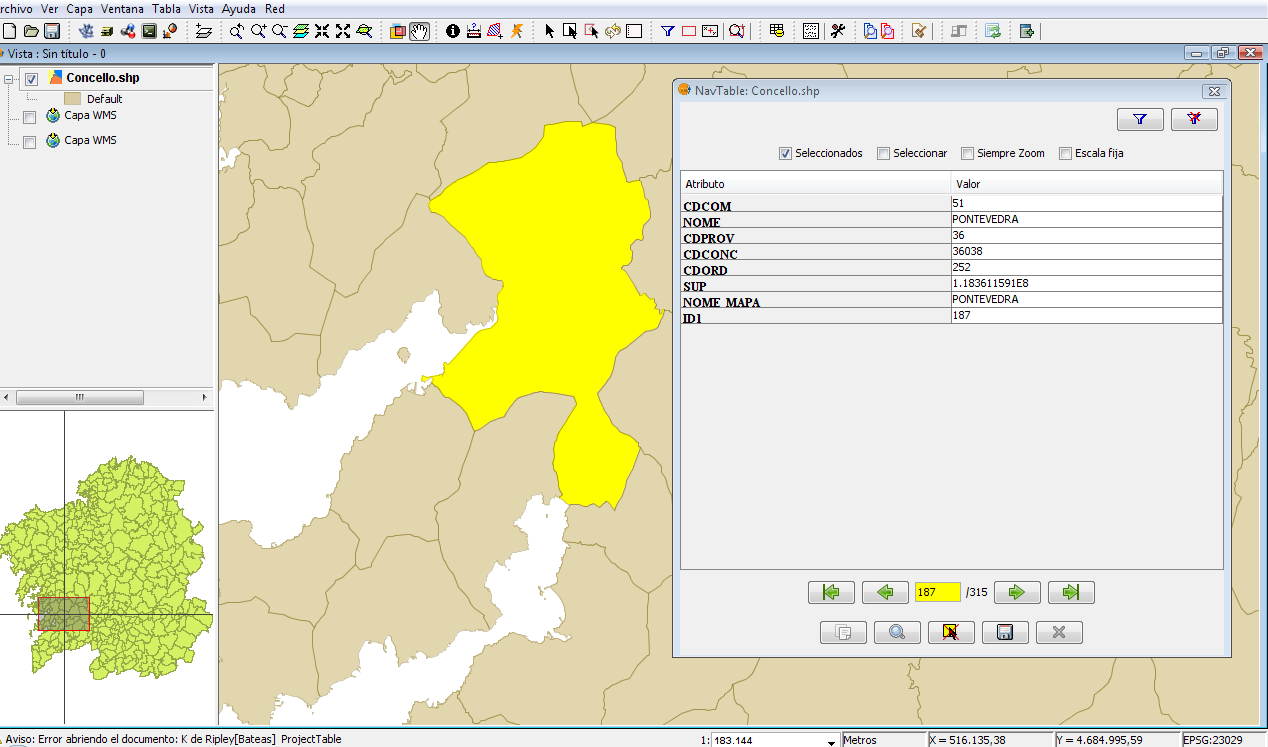Click the Zoom out magnifier icon
The height and width of the screenshot is (747, 1268).
(x=279, y=31)
